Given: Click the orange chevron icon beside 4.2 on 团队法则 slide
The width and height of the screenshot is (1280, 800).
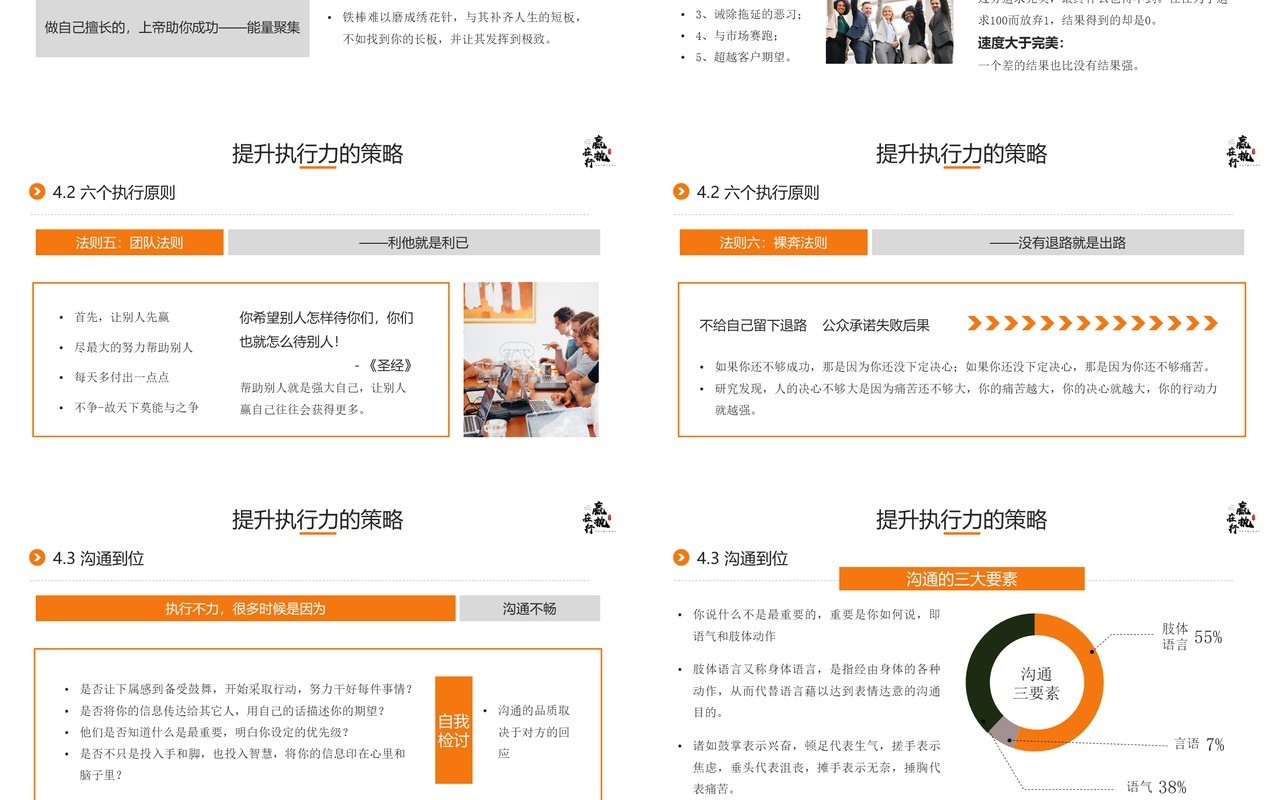Looking at the screenshot, I should (37, 192).
